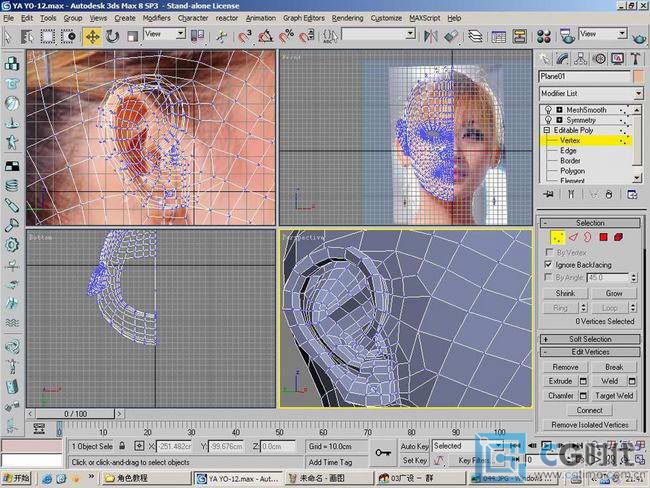Choose Rectangular Selection Region tool
Image resolution: width=650 pixels, height=488 pixels.
(x=47, y=36)
